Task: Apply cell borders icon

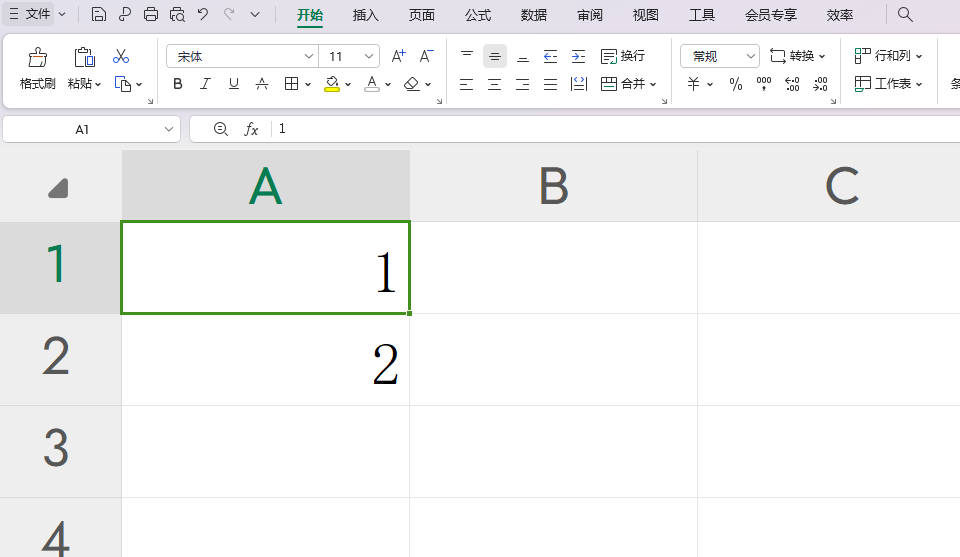Action: (x=291, y=84)
